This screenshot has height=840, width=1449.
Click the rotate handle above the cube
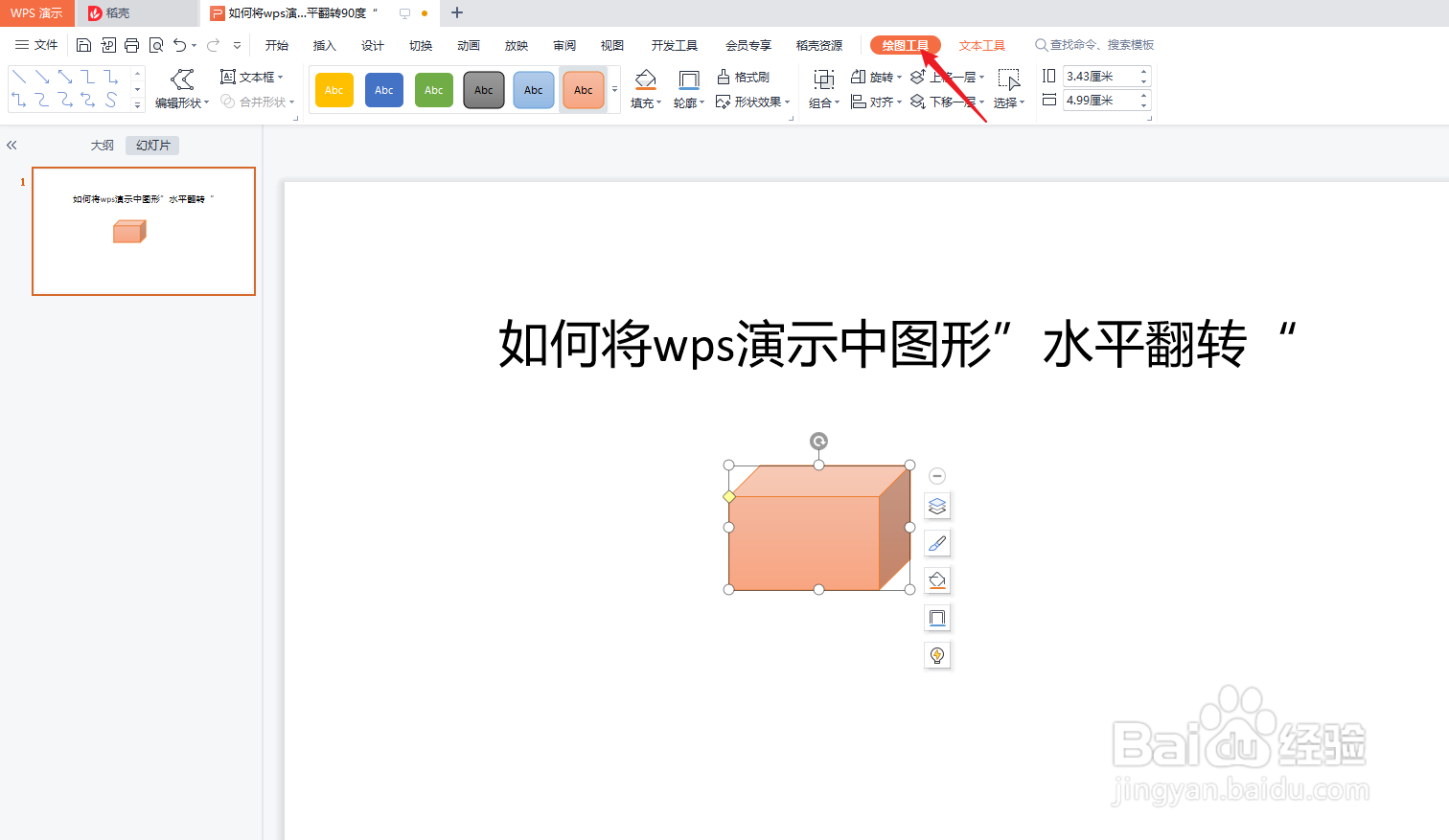[x=818, y=441]
